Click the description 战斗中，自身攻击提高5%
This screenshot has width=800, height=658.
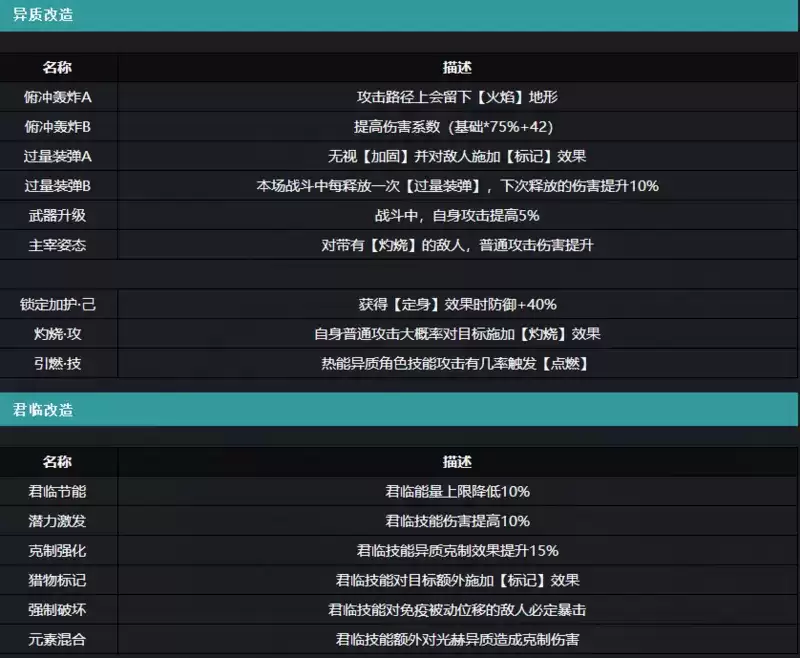tap(457, 215)
